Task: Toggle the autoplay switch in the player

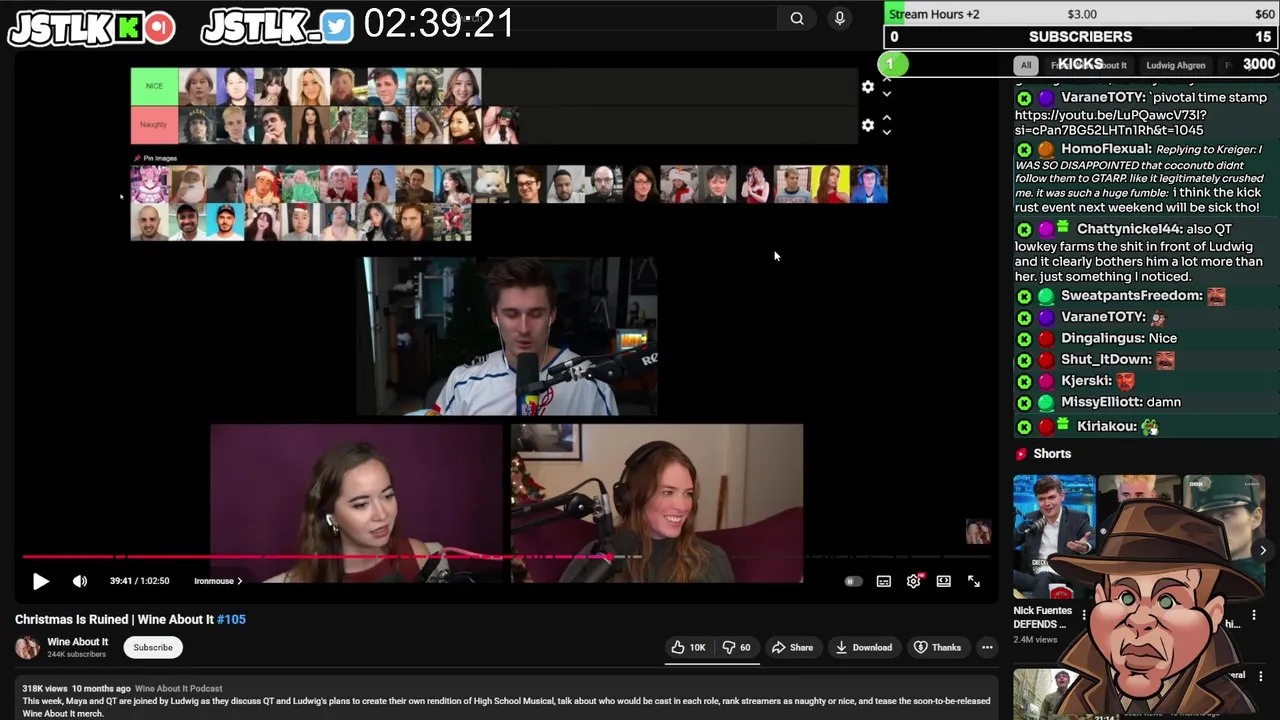Action: [x=853, y=581]
